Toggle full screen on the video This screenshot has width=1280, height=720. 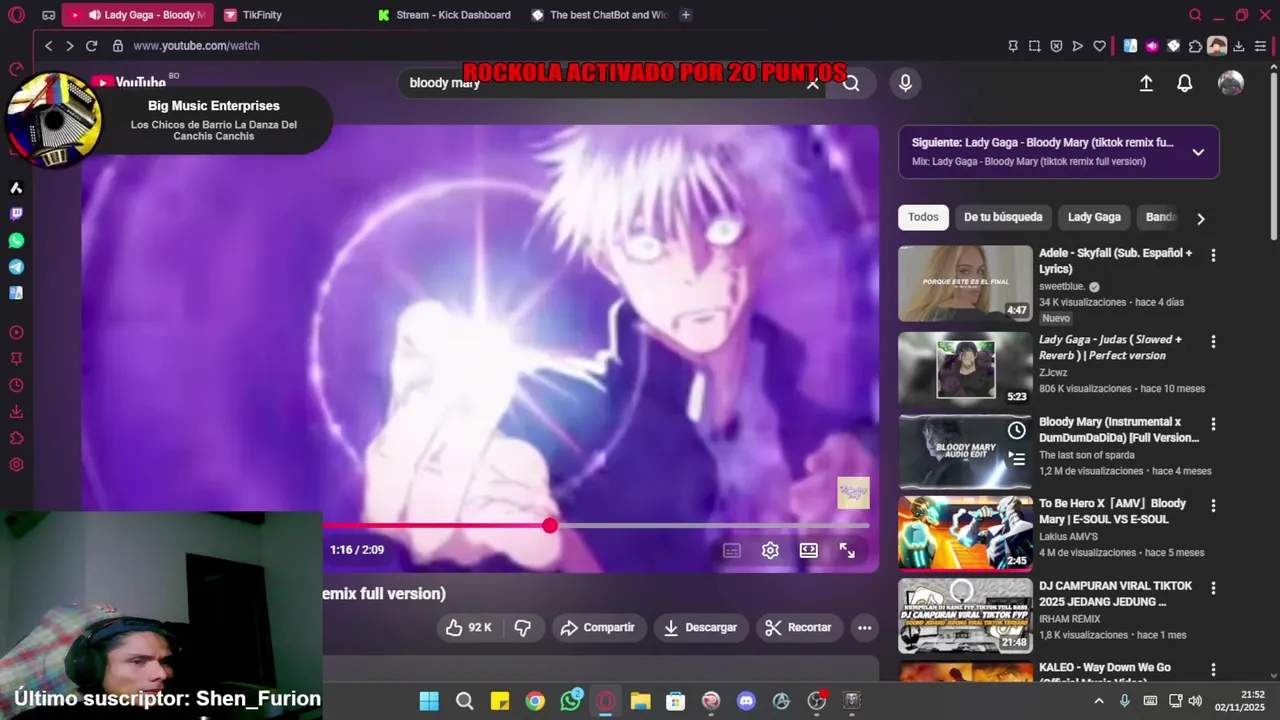(847, 551)
